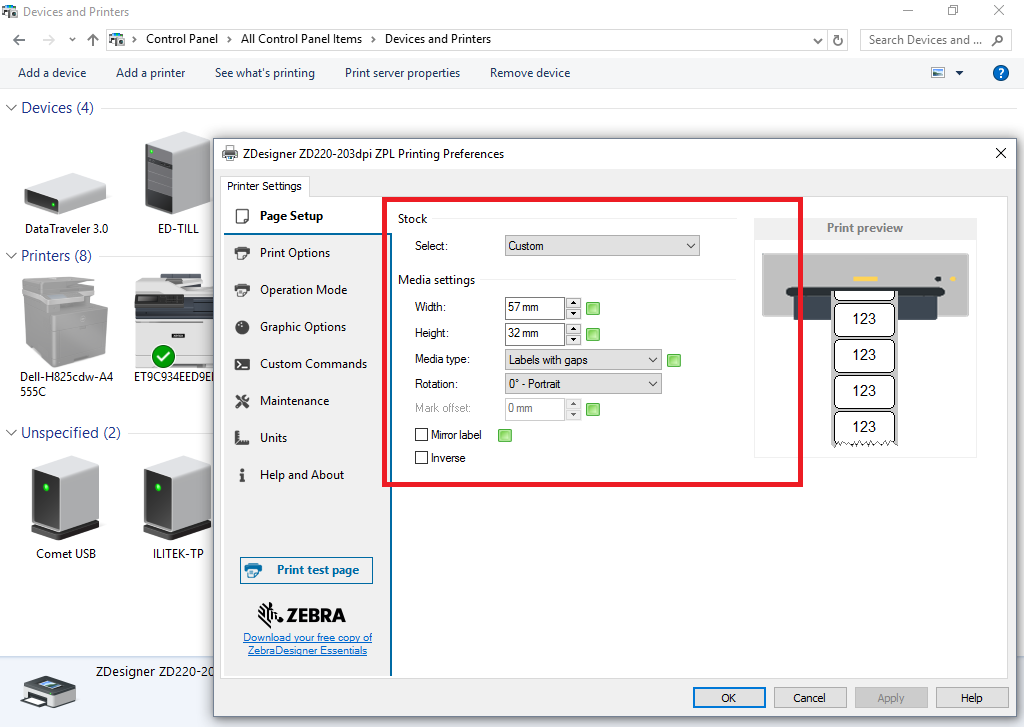Screen dimensions: 1024x727
Task: Open the Help and About section
Action: pos(301,475)
